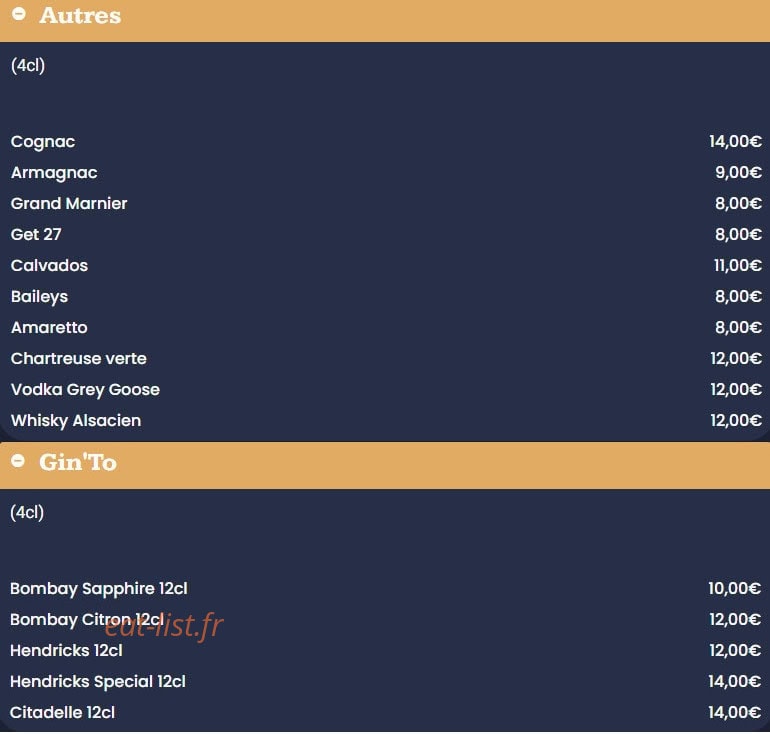Click the Cognac price 14,00€
Screen dimensions: 770x734
pos(735,141)
